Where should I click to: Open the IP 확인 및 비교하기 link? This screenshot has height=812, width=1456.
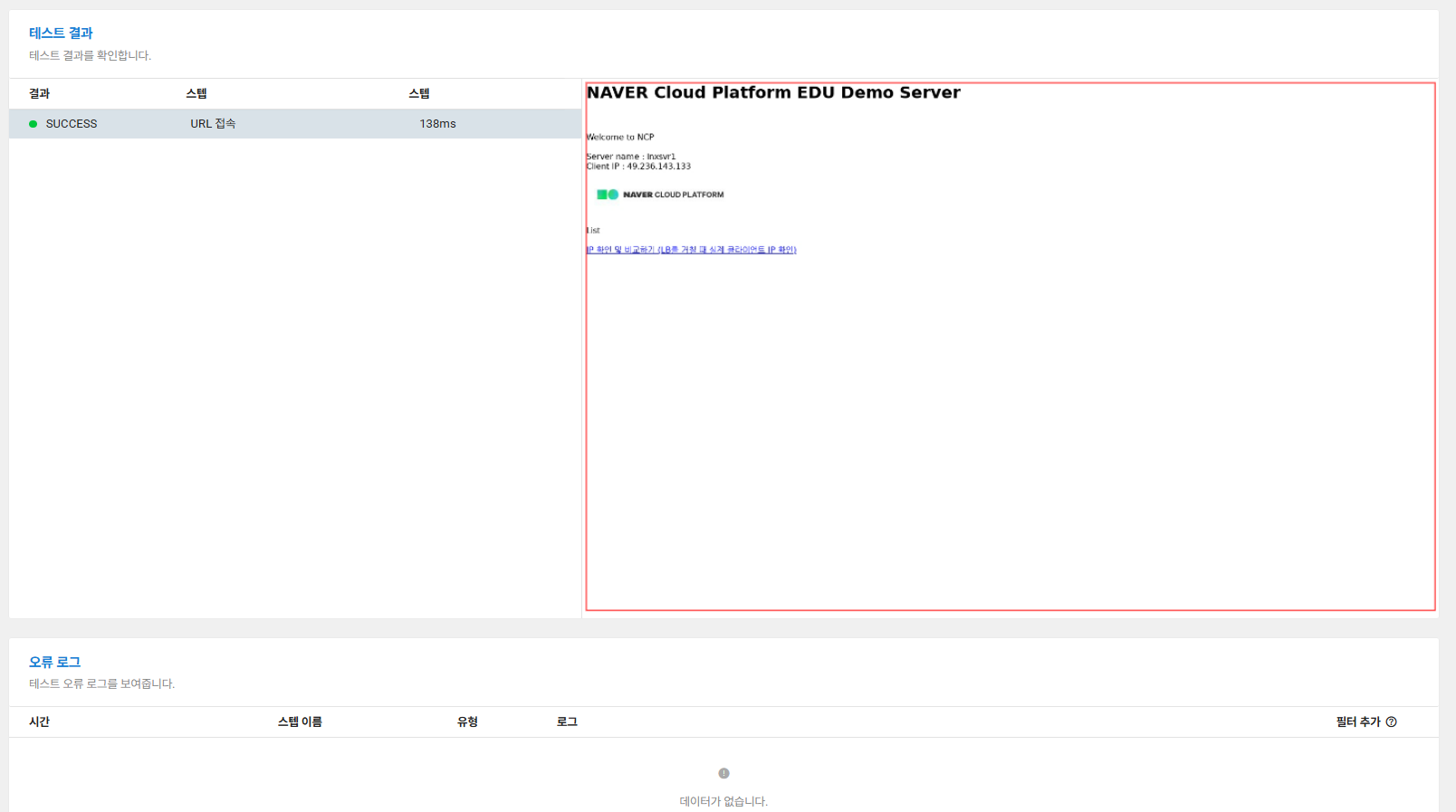[691, 250]
